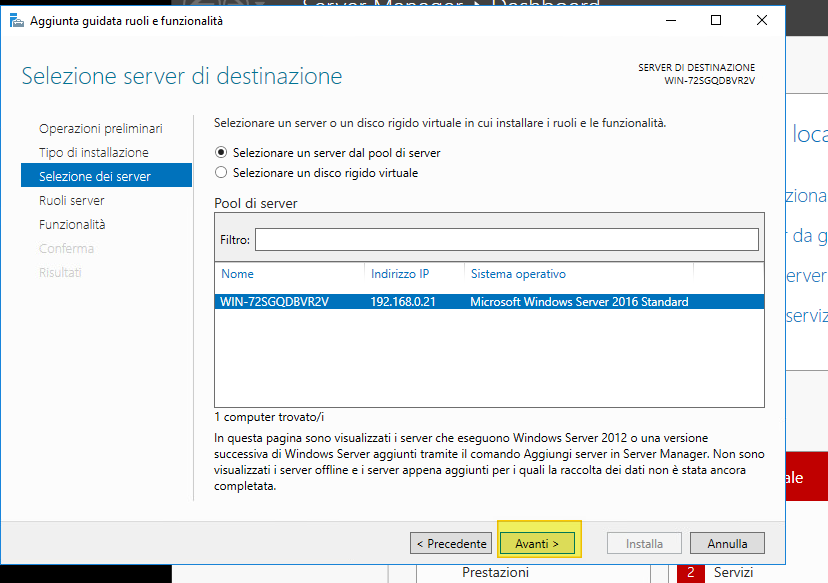The height and width of the screenshot is (583, 828).
Task: Close the Aggiunta guidata wizard window
Action: click(761, 21)
